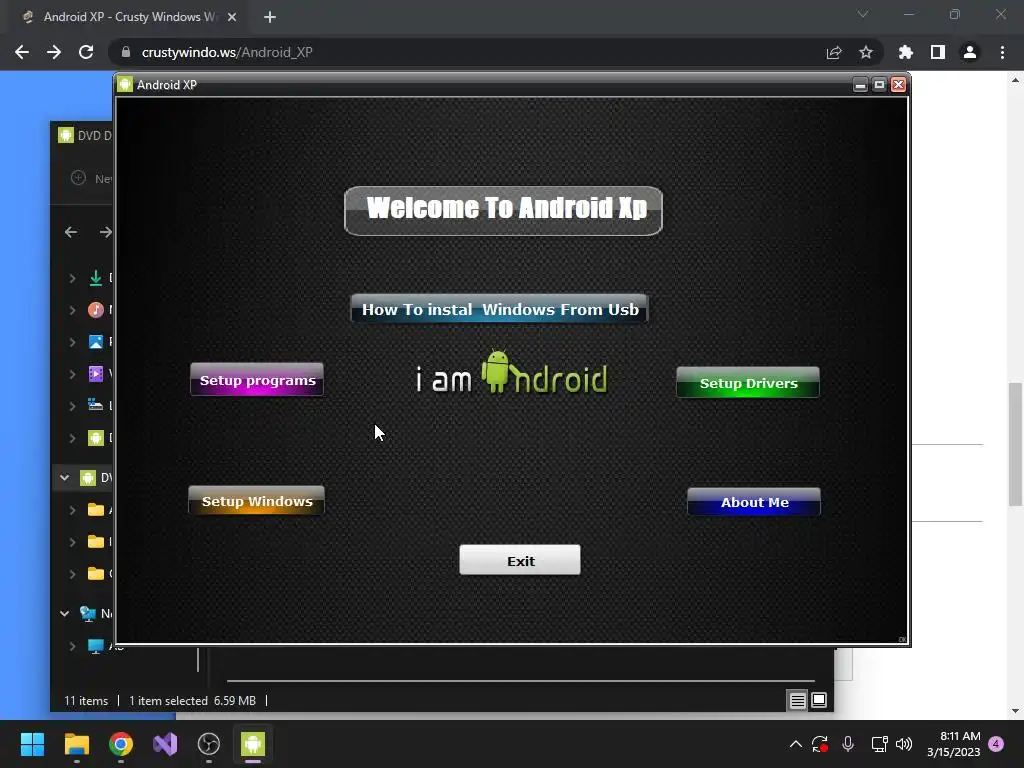Select Downloads icon in Explorer sidebar
This screenshot has height=768, width=1024.
point(95,278)
